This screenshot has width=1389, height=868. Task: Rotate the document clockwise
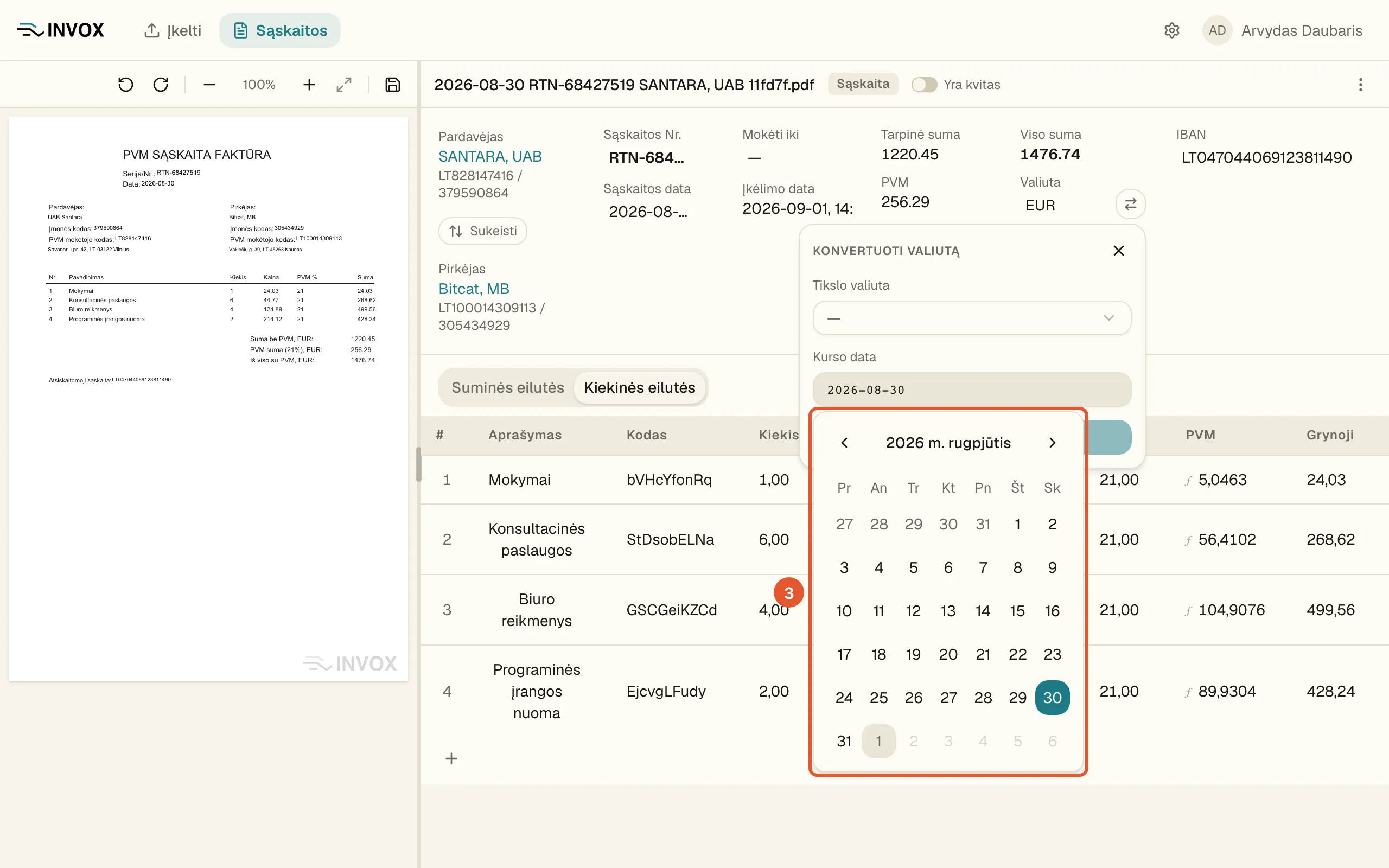click(x=161, y=85)
